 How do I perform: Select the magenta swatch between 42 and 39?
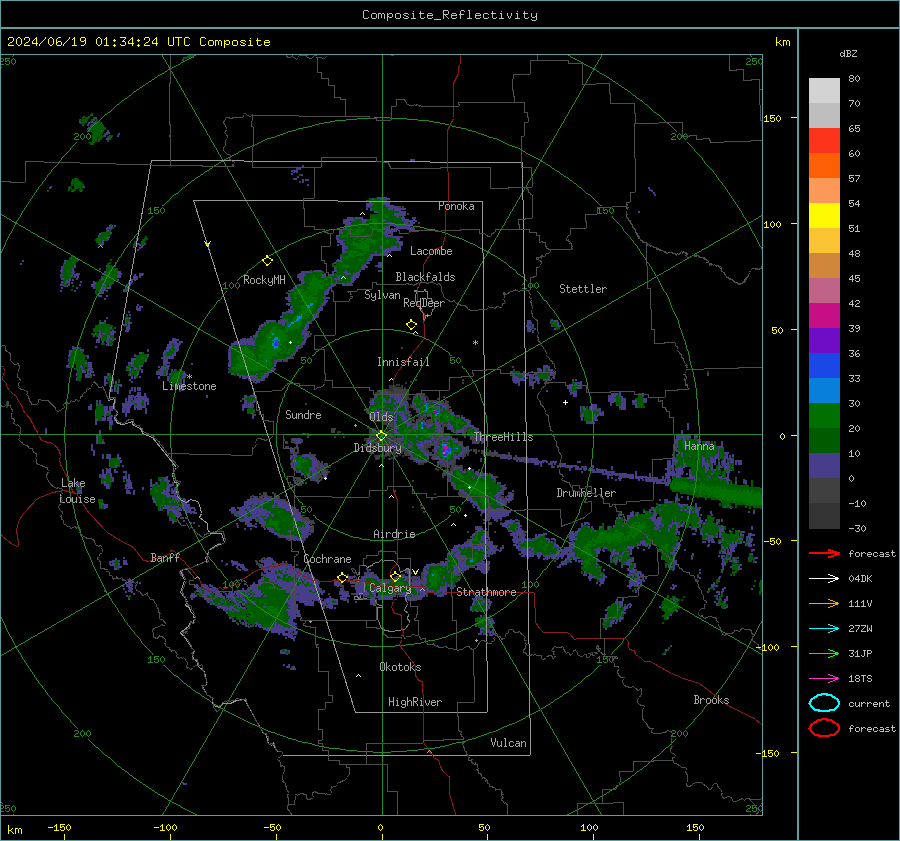[x=824, y=315]
